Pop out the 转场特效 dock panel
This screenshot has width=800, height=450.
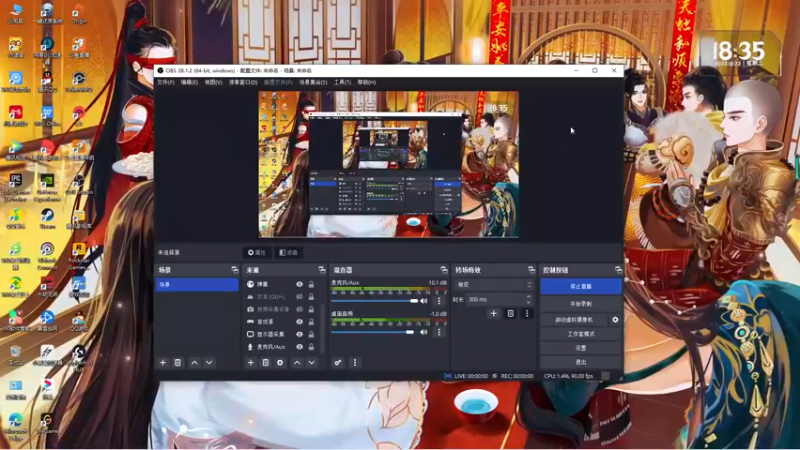click(x=531, y=270)
